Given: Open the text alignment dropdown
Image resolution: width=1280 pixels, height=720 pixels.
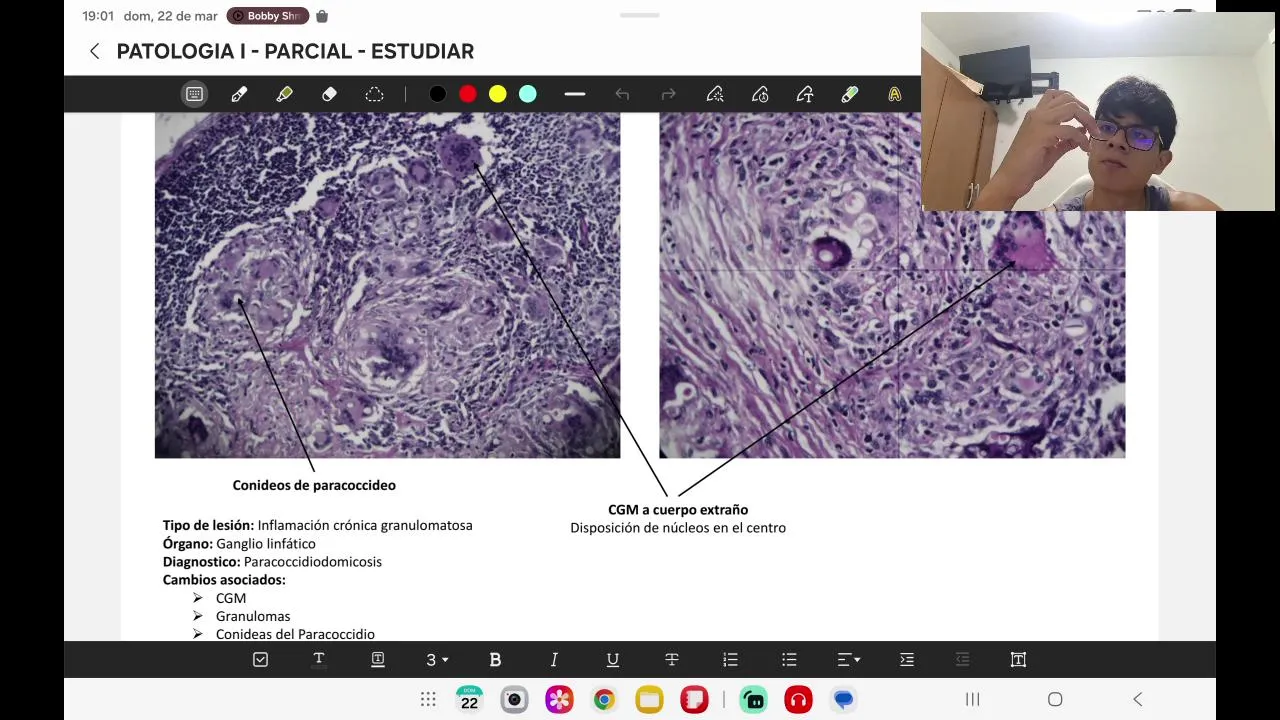Looking at the screenshot, I should tap(848, 659).
